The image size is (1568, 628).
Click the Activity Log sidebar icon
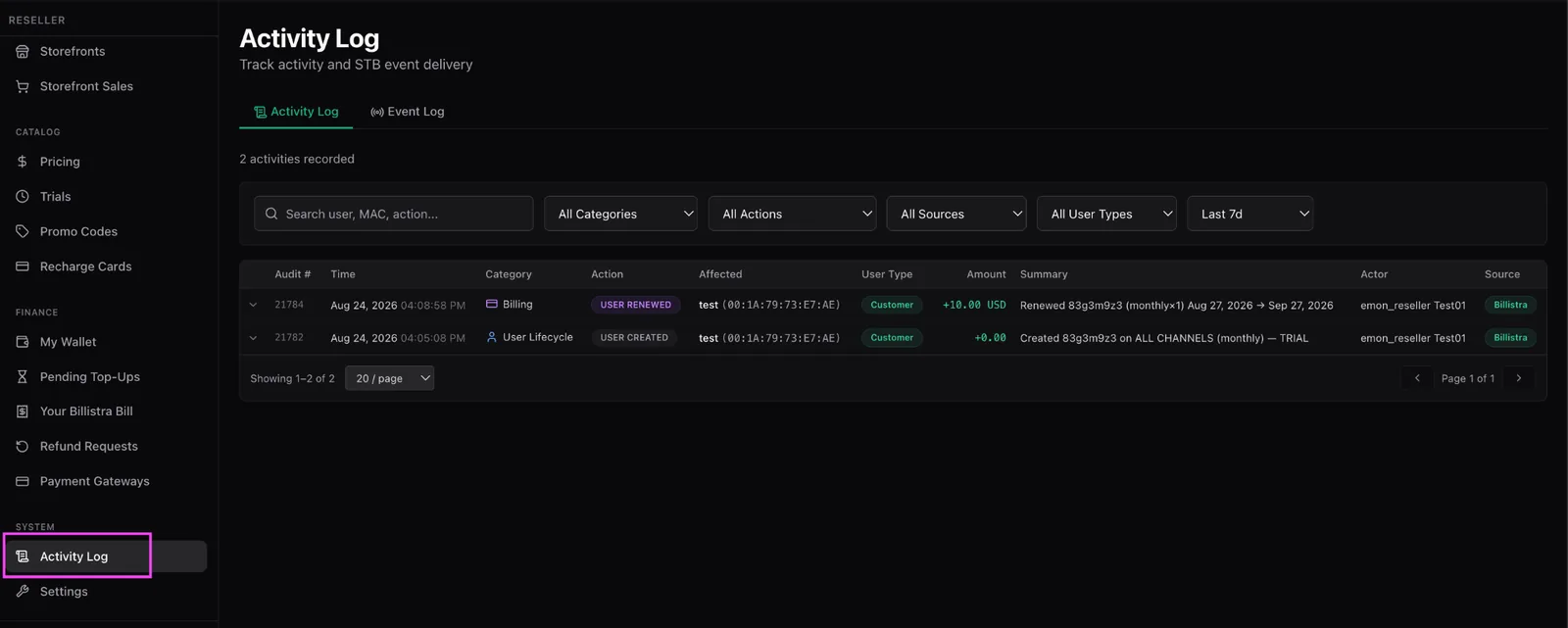pyautogui.click(x=23, y=556)
